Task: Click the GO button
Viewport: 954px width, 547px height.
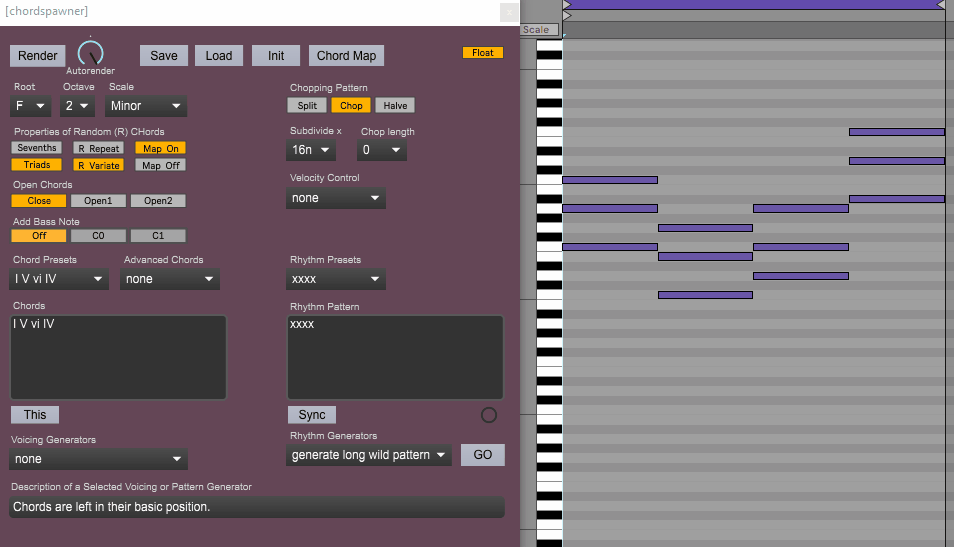Action: pyautogui.click(x=482, y=455)
